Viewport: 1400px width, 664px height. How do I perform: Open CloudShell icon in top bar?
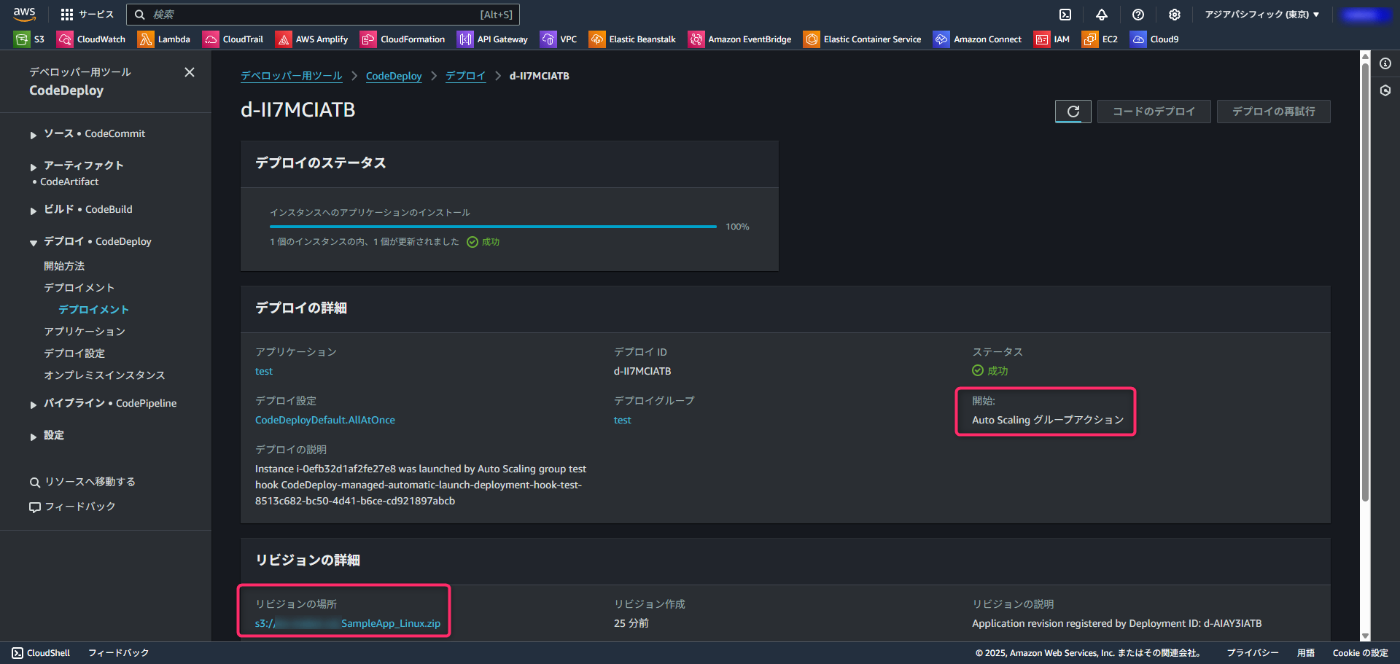coord(1065,15)
